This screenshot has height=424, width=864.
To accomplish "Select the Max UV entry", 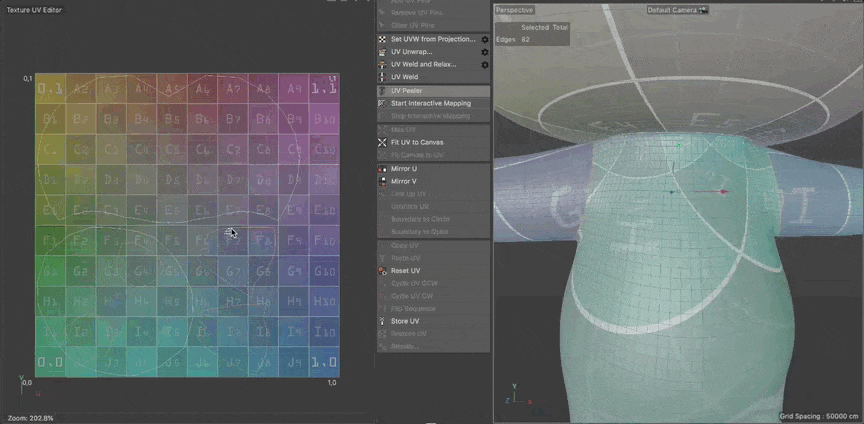I will tap(434, 130).
